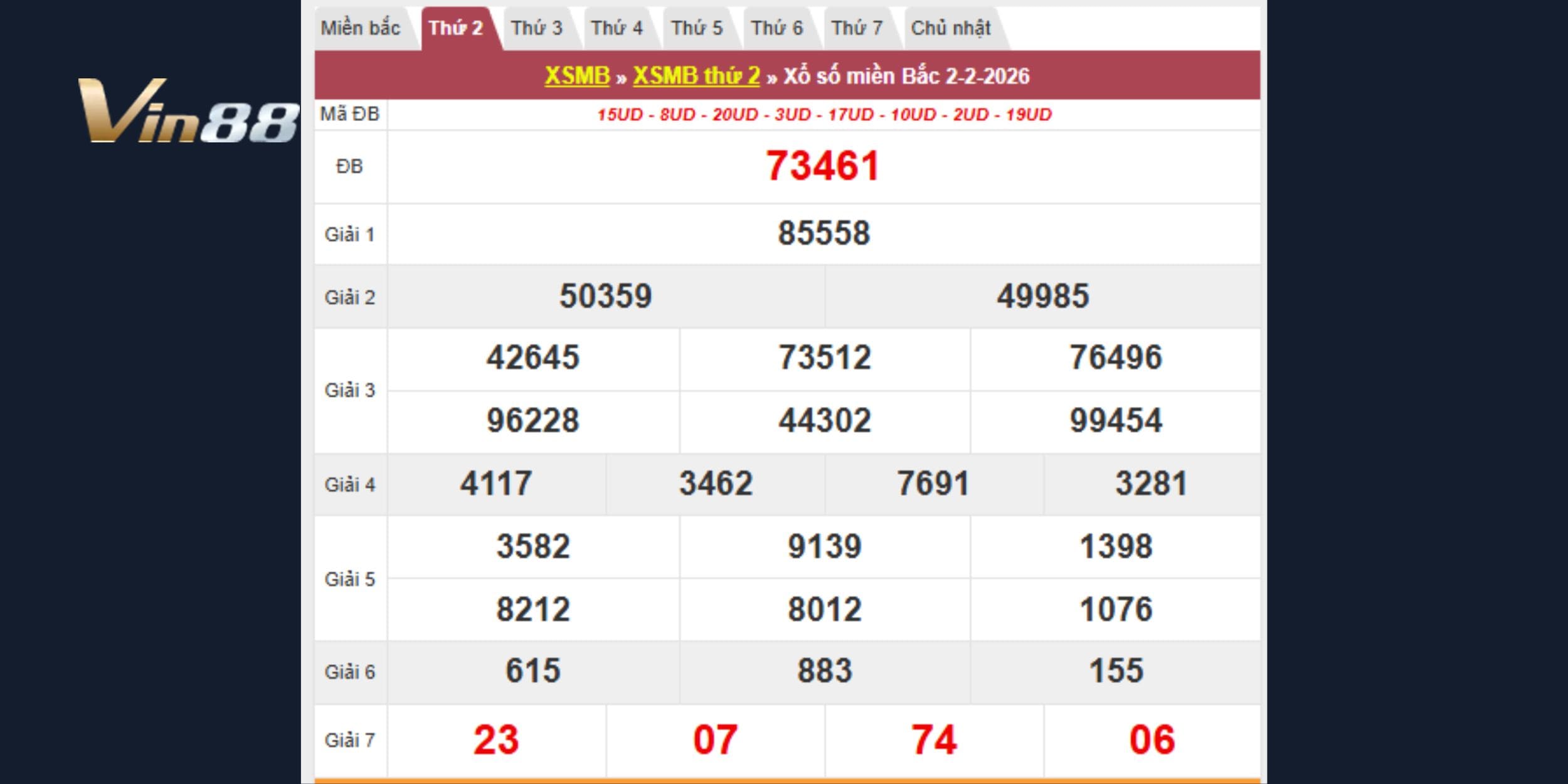Click Giải 7 red number 23
Viewport: 1568px width, 784px height.
pyautogui.click(x=496, y=740)
